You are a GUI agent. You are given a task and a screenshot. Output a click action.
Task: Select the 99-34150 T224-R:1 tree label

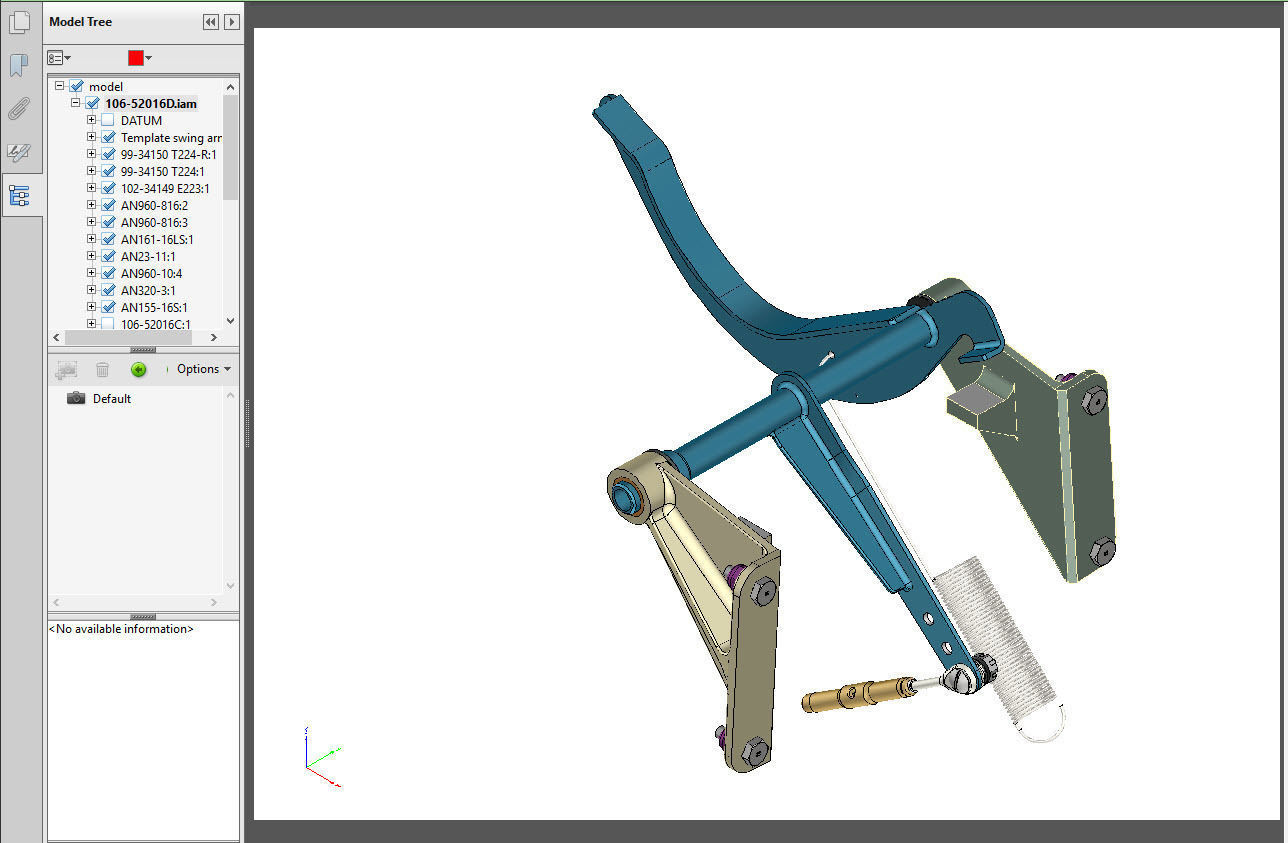click(169, 154)
